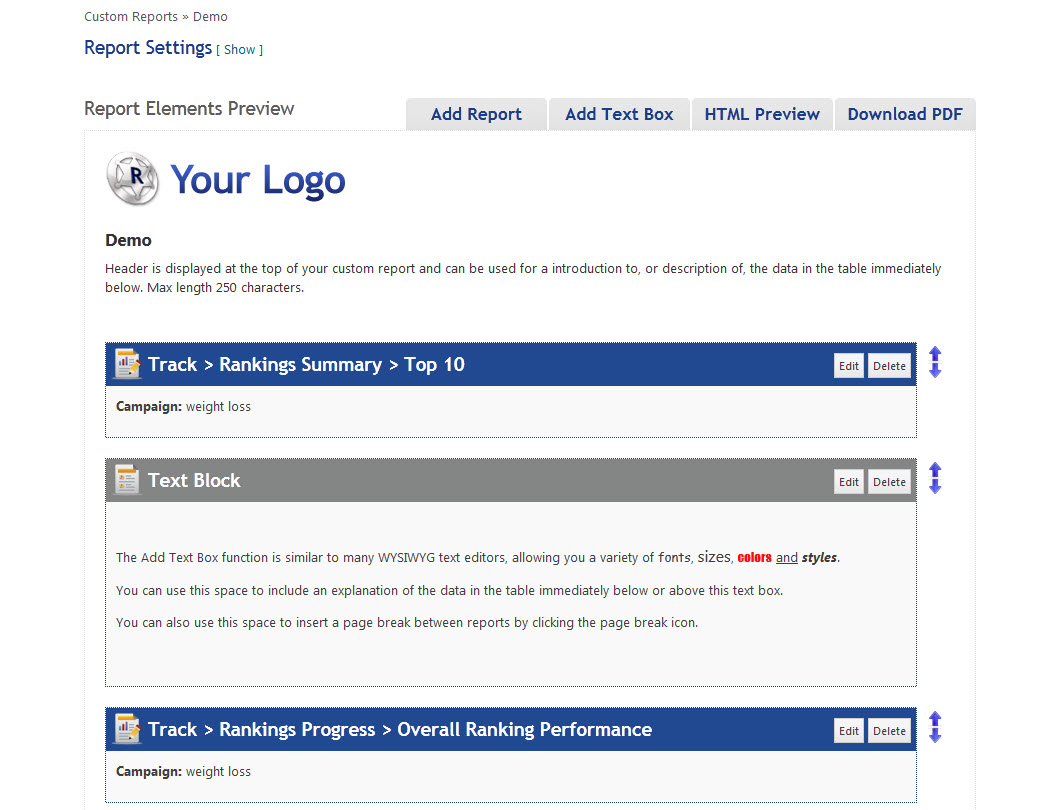Click the bold italic 'styles' word
Screen dimensions: 1056x810
pos(819,558)
